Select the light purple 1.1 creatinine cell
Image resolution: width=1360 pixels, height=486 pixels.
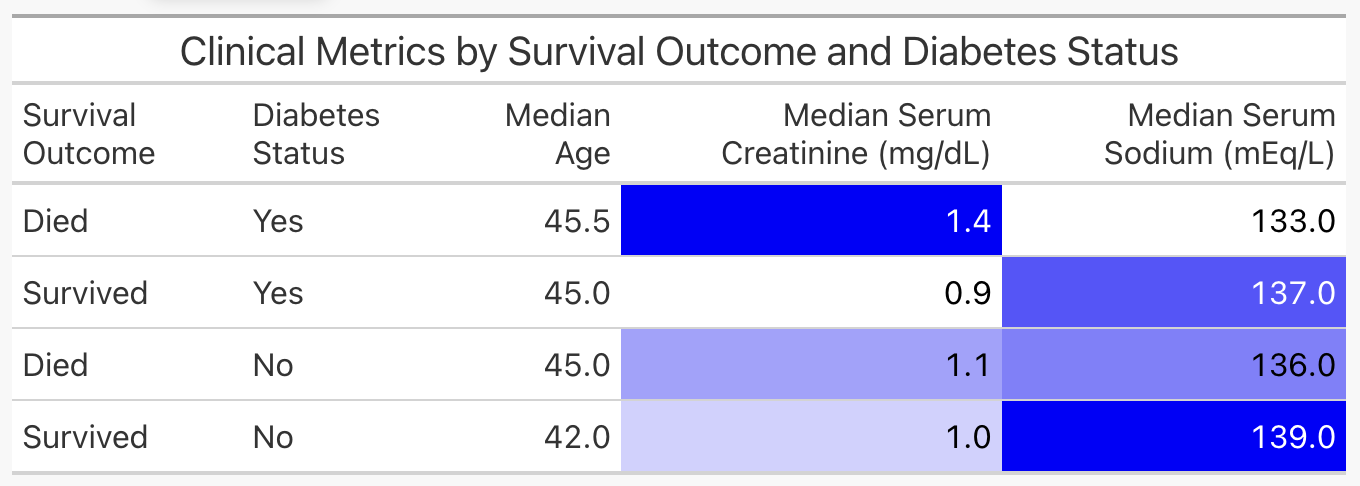811,365
